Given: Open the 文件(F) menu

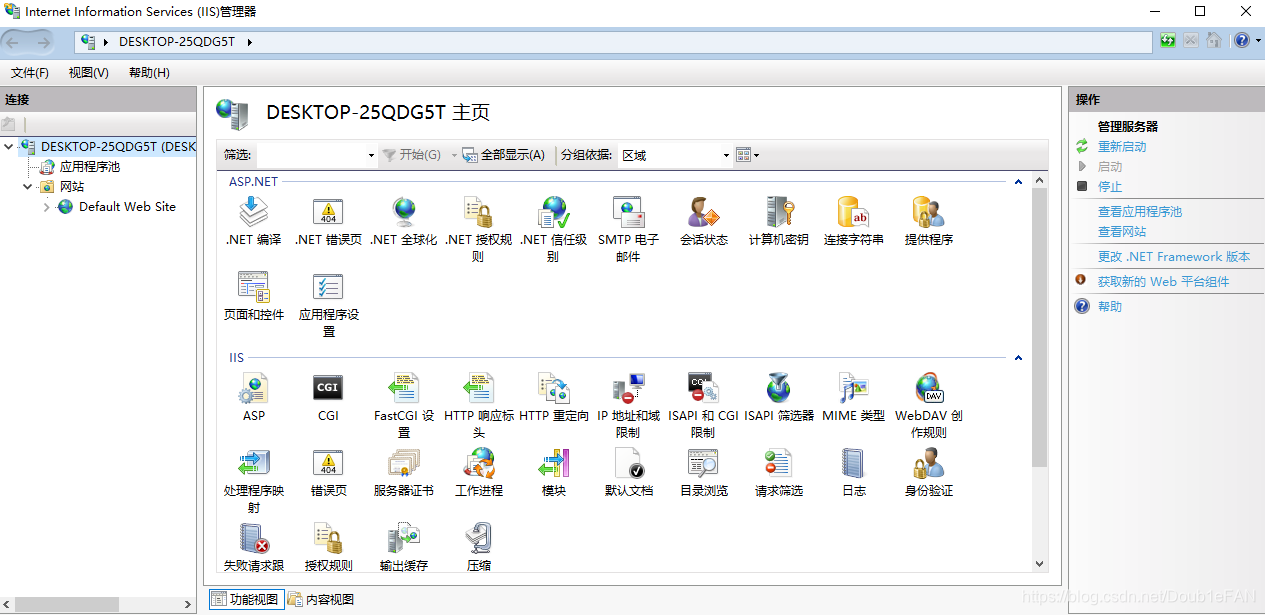Looking at the screenshot, I should [x=30, y=73].
